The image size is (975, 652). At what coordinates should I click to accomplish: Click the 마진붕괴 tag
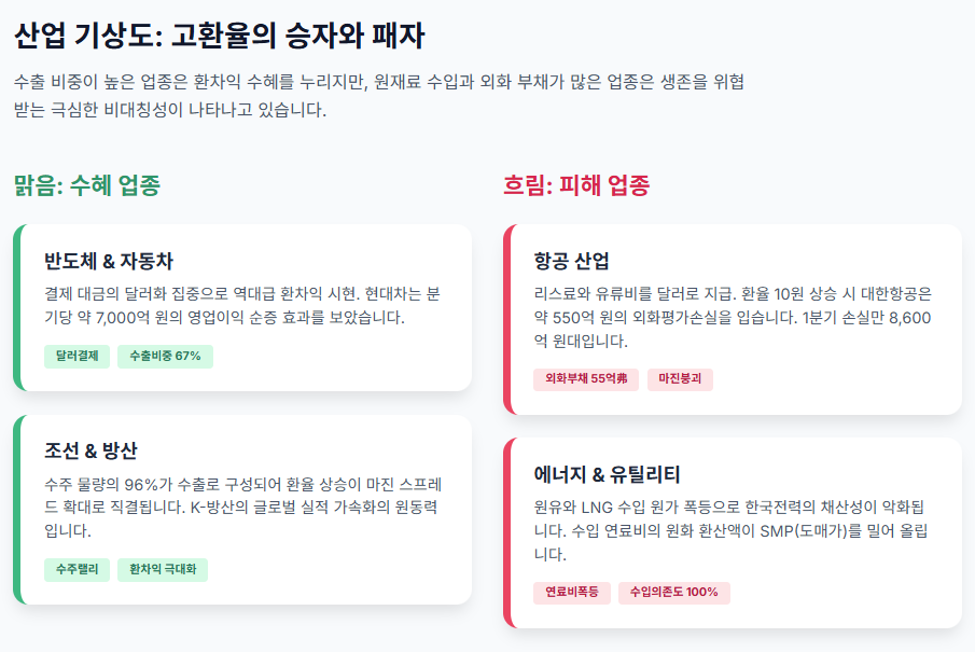[680, 379]
